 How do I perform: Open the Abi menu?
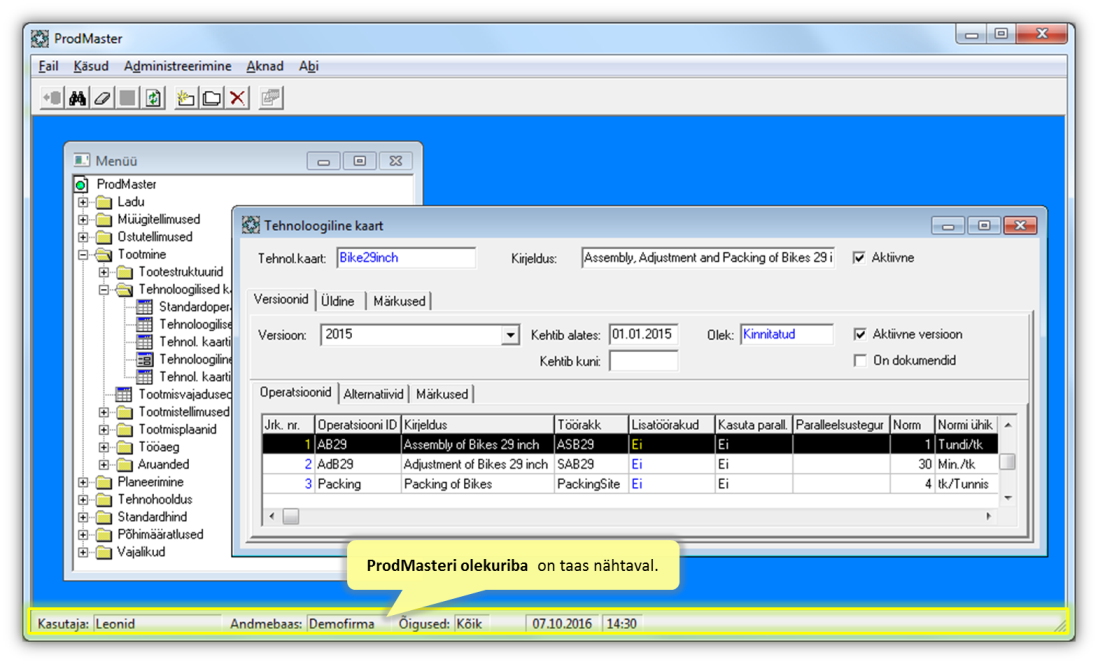(309, 66)
